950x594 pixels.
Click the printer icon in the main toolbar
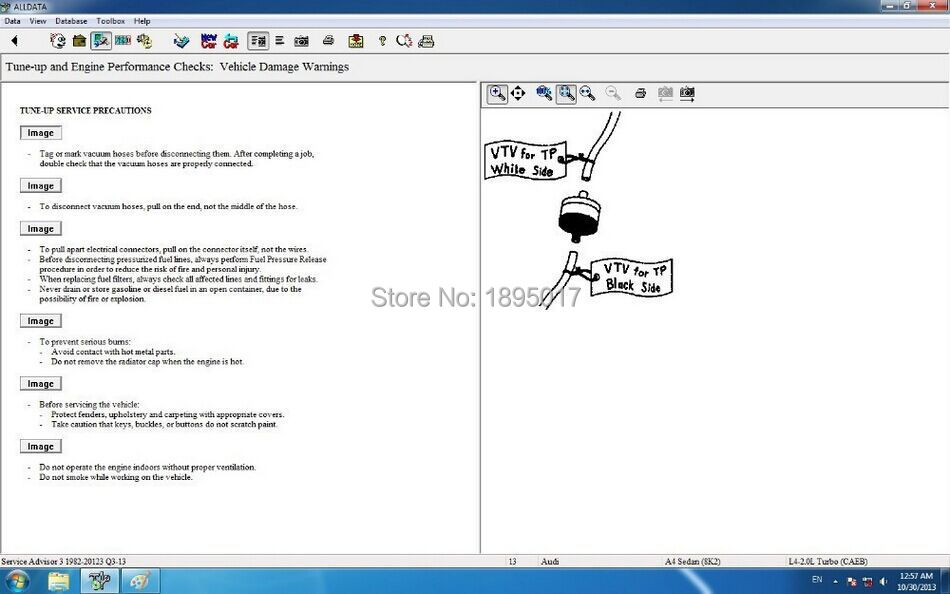[328, 41]
